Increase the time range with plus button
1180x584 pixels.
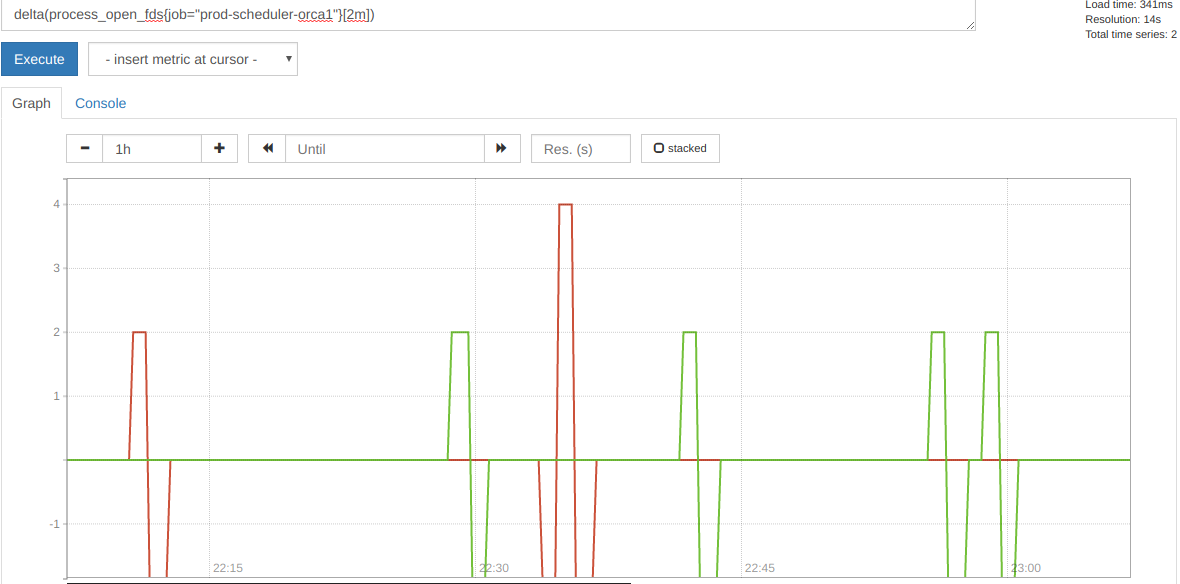click(220, 148)
